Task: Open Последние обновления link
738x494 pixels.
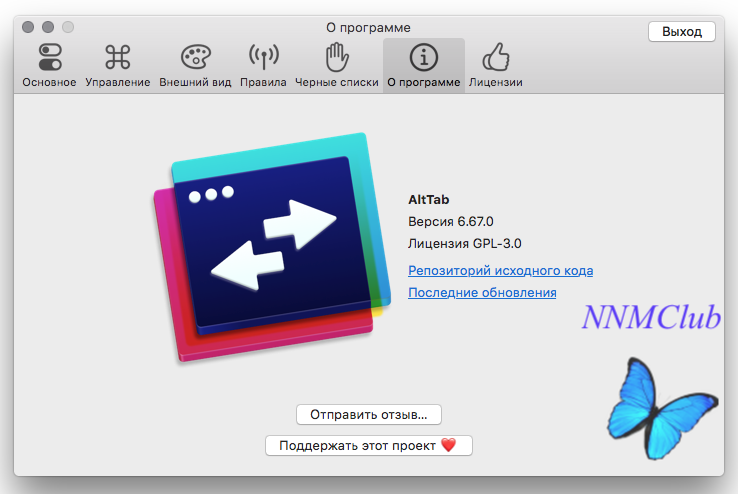Action: coord(482,293)
